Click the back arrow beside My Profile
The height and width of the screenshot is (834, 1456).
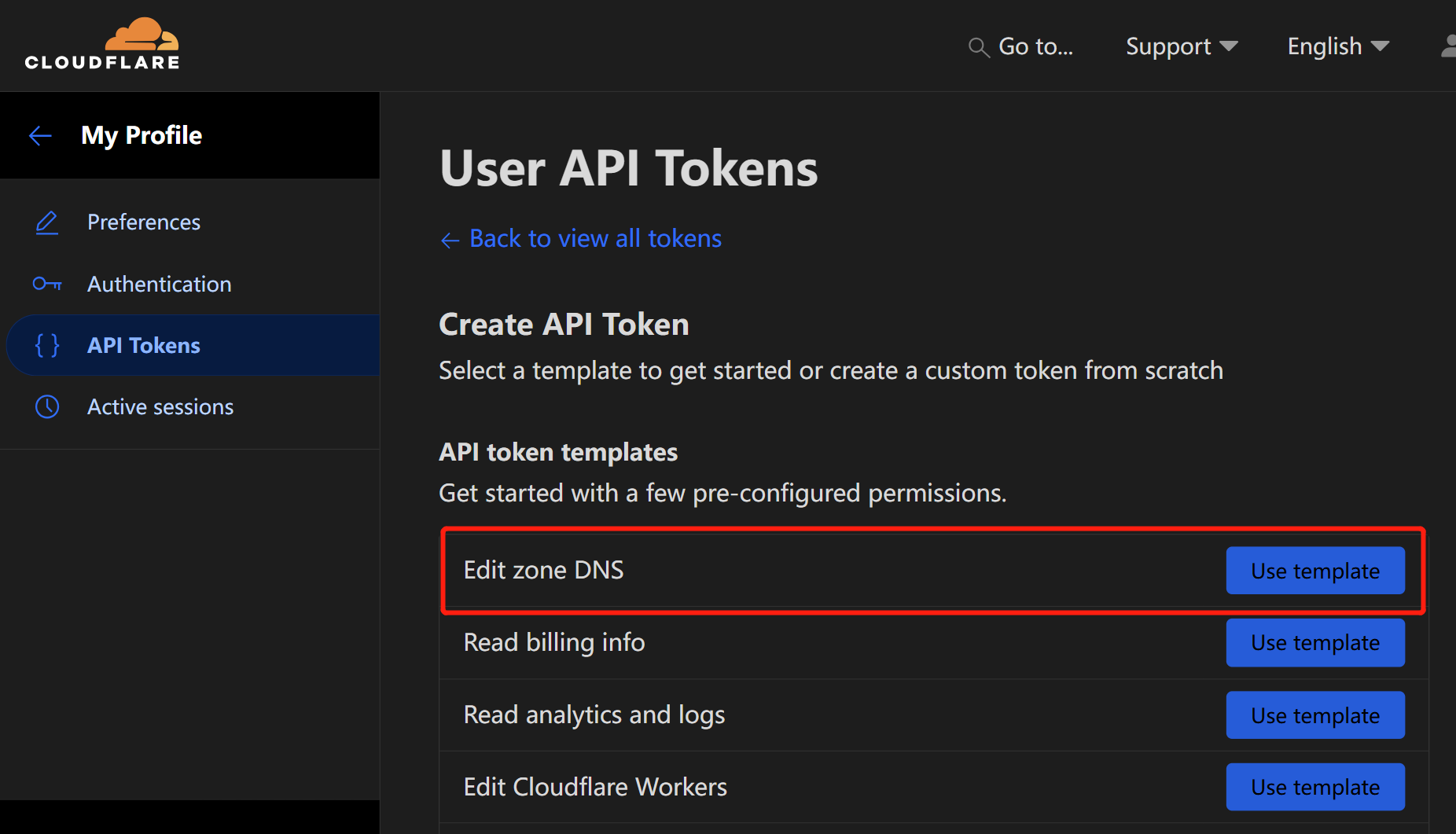40,136
